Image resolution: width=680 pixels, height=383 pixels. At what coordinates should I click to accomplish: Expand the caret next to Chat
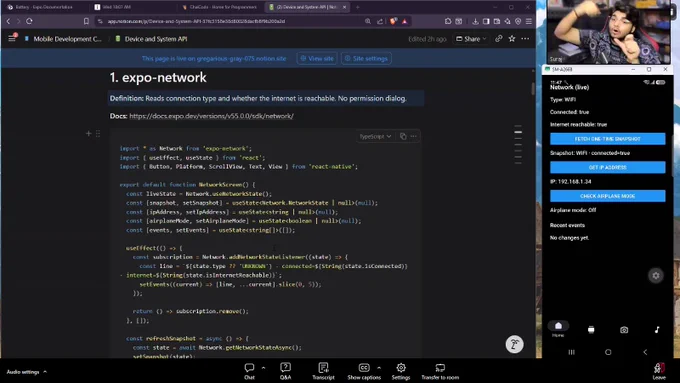[263, 368]
